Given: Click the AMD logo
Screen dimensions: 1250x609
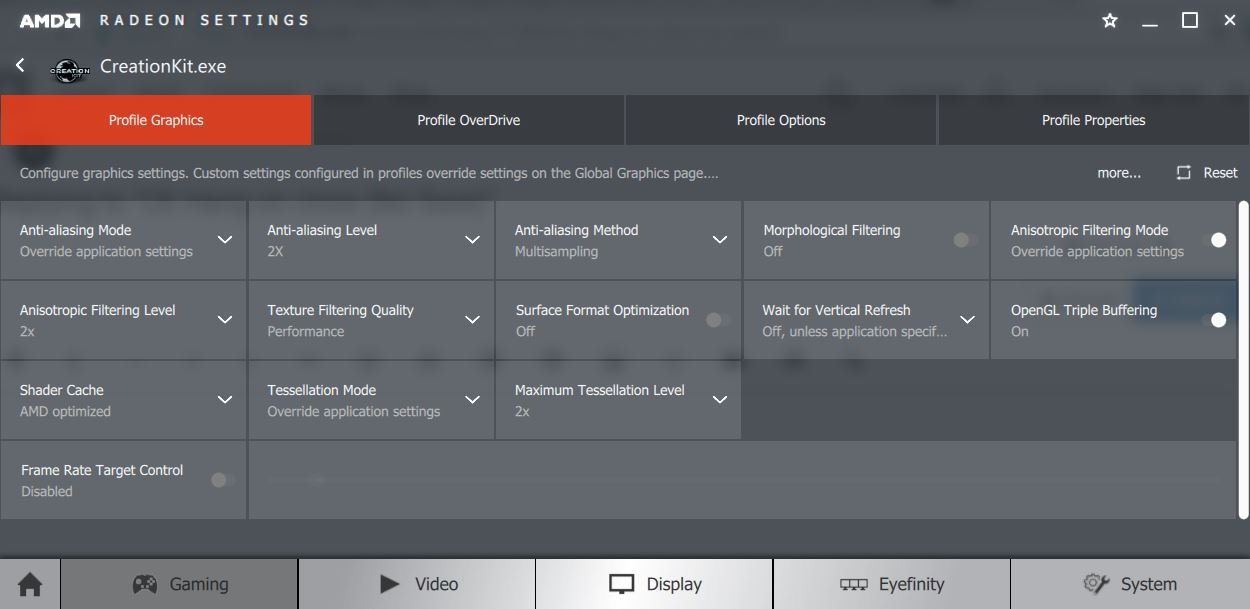Looking at the screenshot, I should click(49, 20).
